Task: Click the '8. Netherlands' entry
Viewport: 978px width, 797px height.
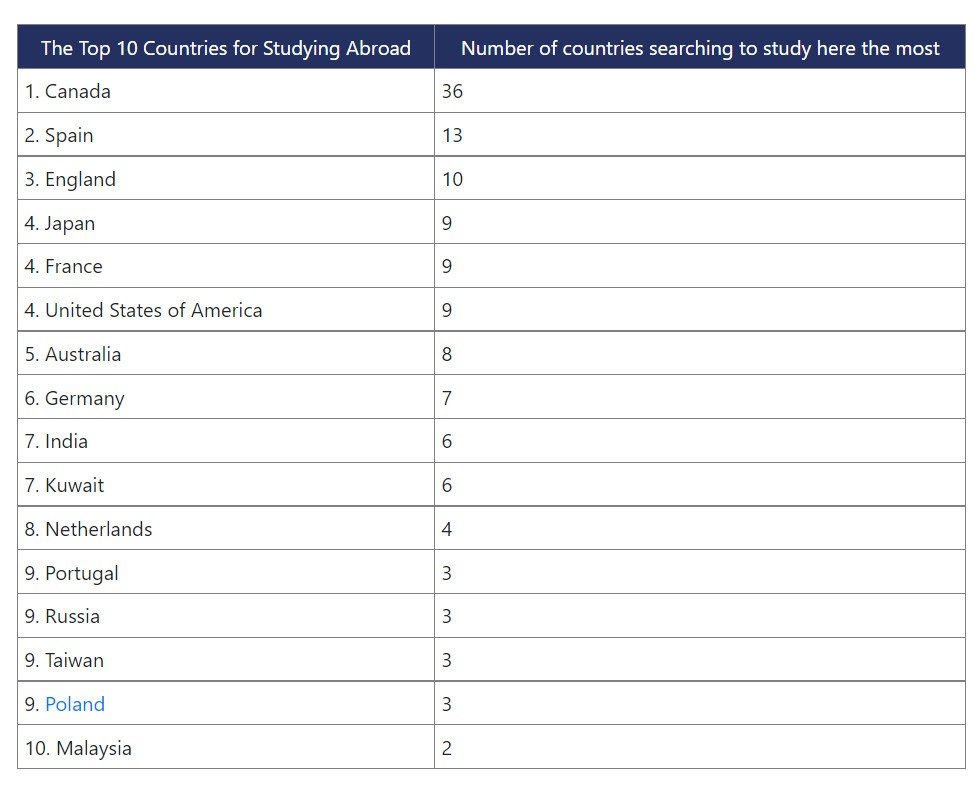Action: click(x=226, y=529)
